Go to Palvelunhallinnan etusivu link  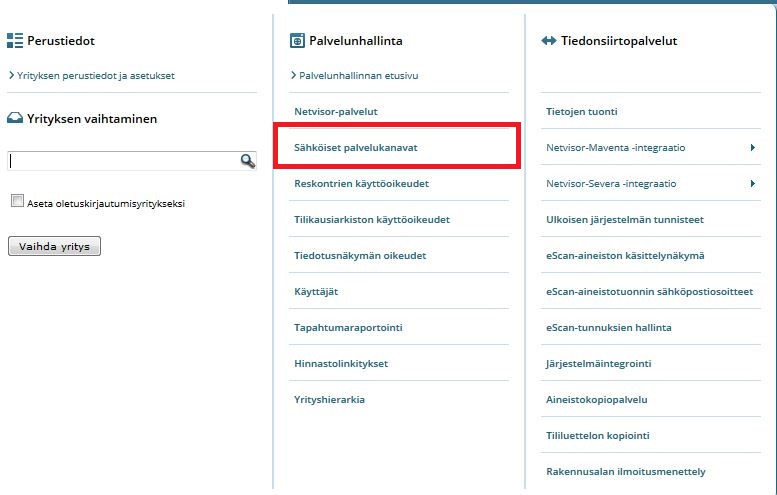point(358,75)
